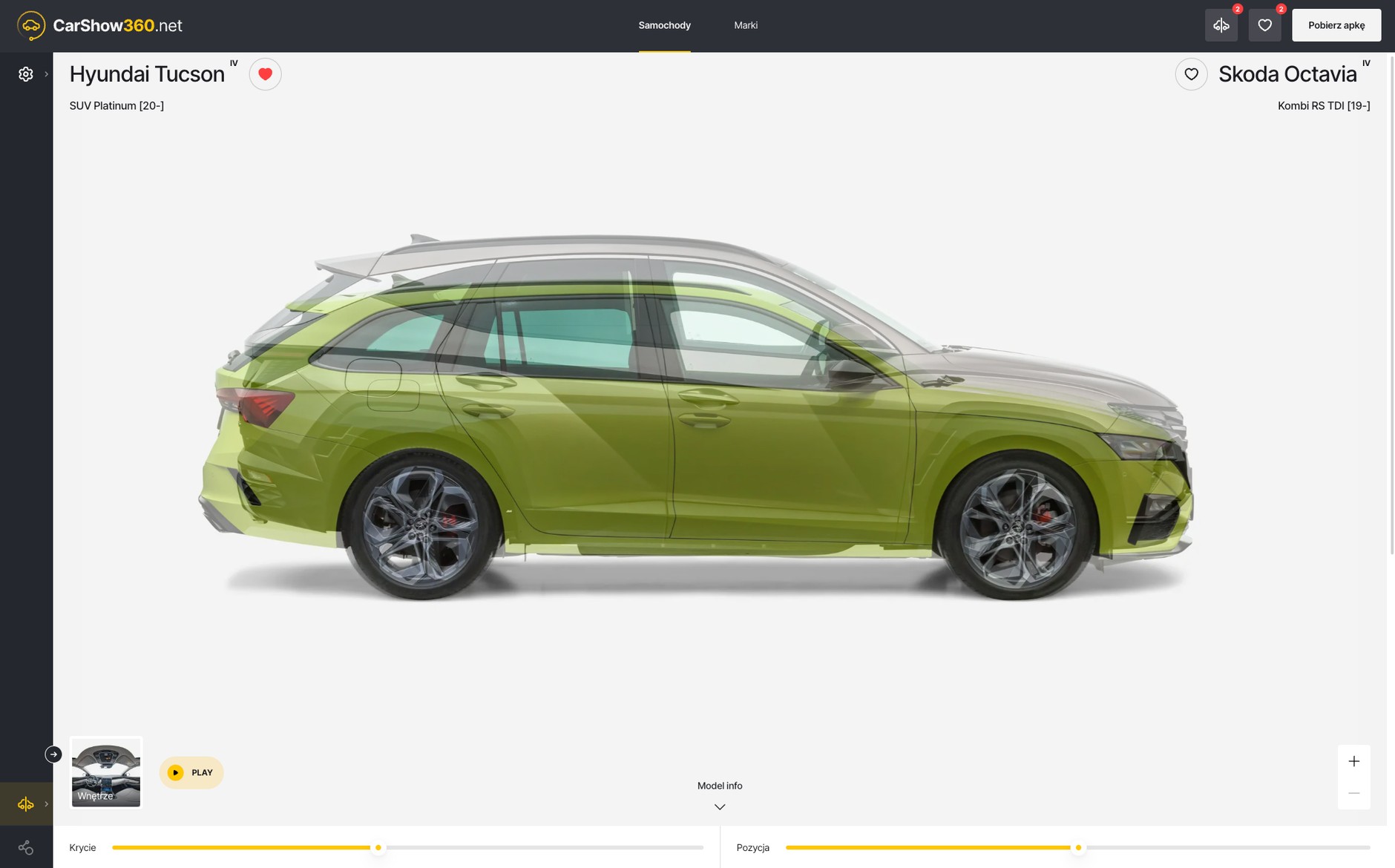Unfavorite the Hyundai Tucson
This screenshot has width=1395, height=868.
coord(265,74)
